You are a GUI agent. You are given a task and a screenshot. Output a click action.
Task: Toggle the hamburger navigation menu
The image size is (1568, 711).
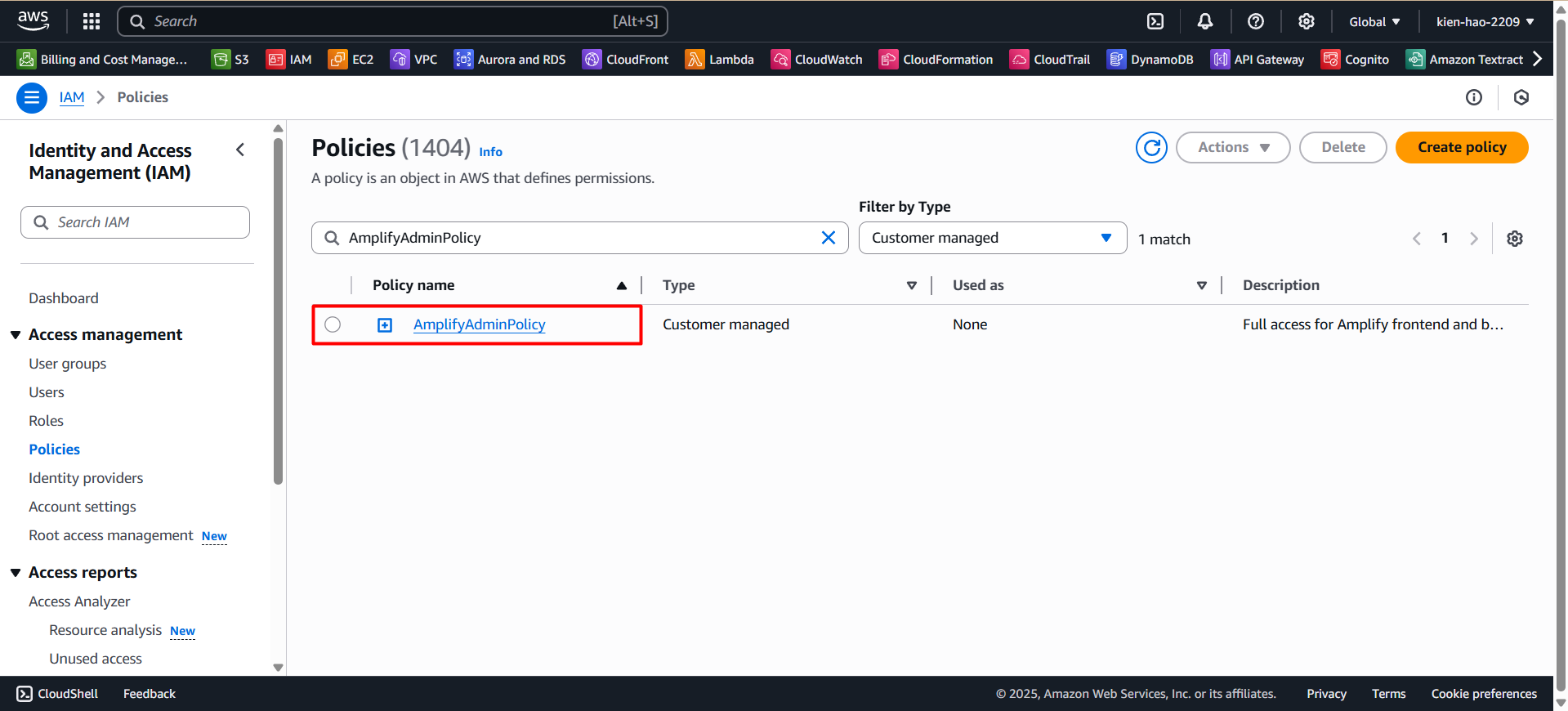pos(31,98)
